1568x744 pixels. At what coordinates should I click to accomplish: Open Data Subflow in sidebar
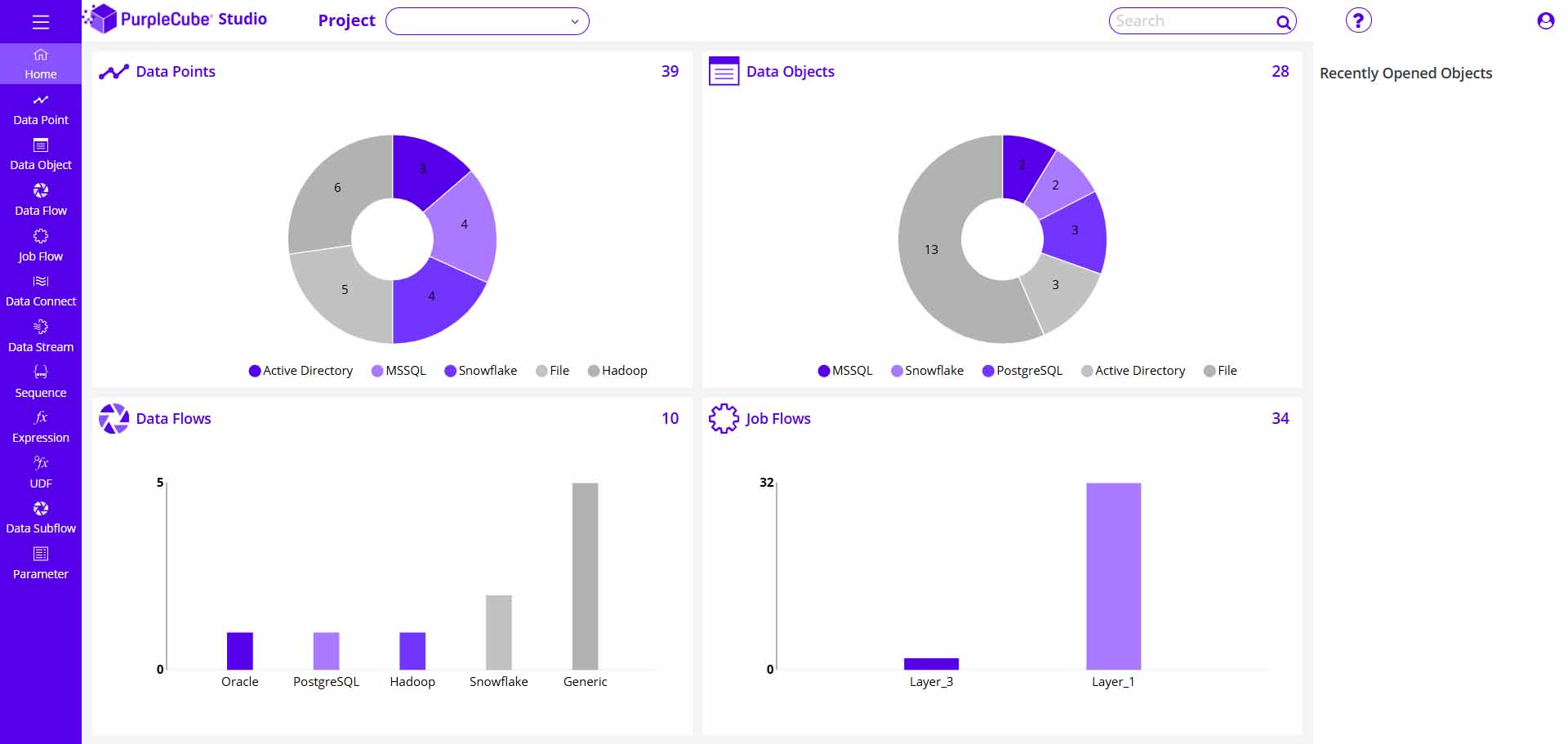(x=41, y=519)
